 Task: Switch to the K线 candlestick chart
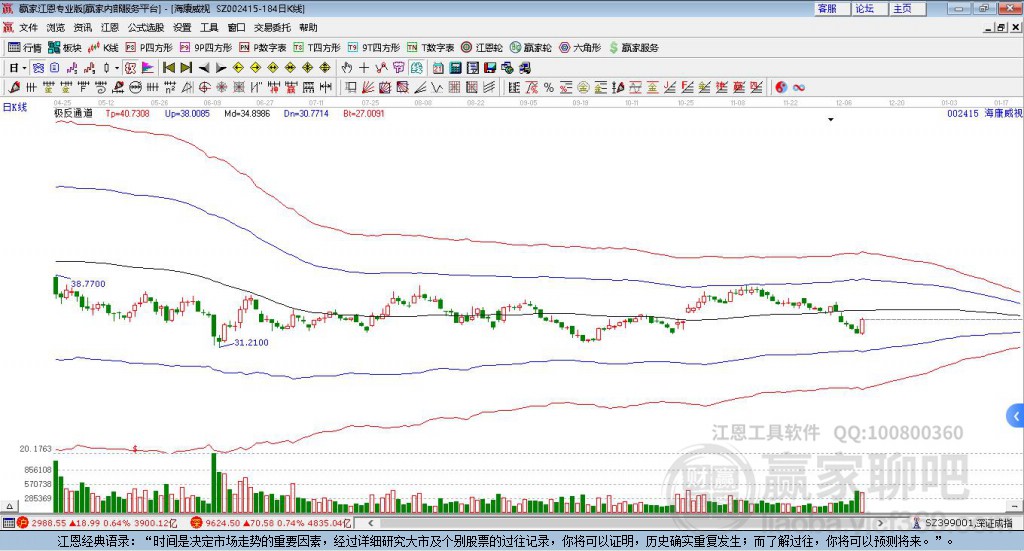click(103, 48)
